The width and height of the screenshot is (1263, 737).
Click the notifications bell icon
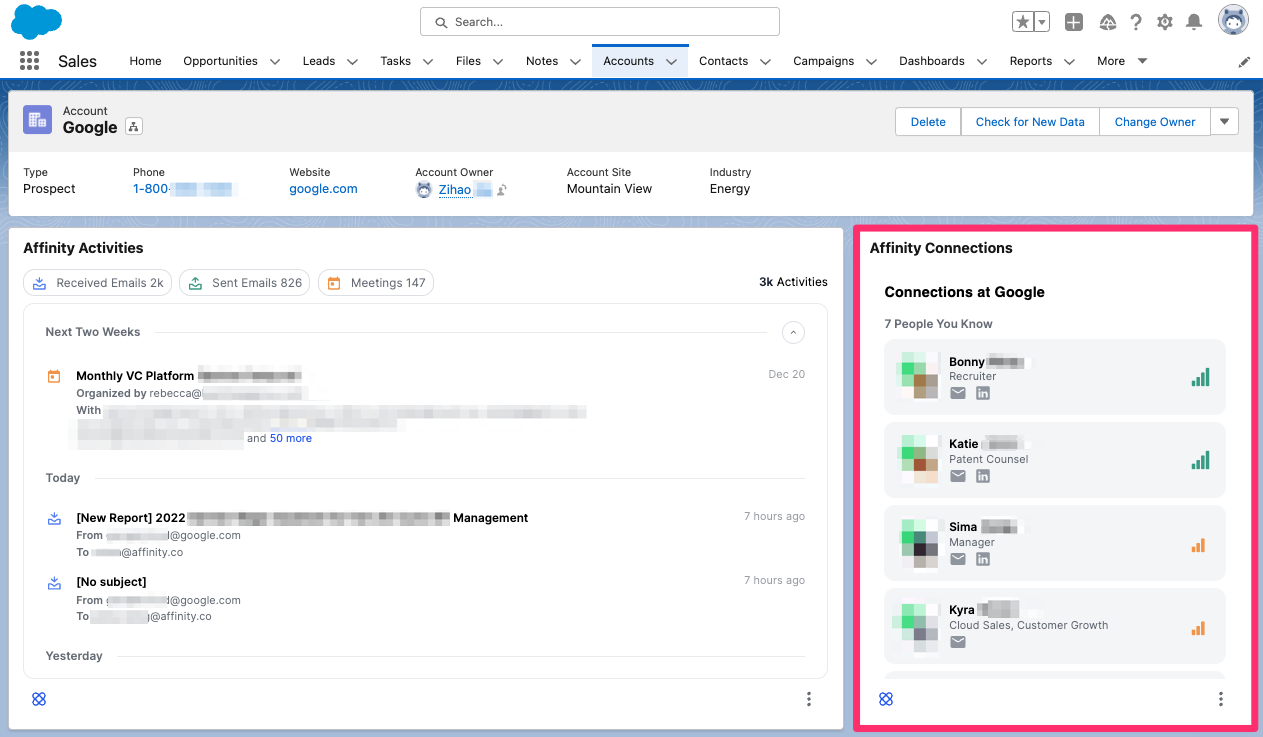point(1194,21)
